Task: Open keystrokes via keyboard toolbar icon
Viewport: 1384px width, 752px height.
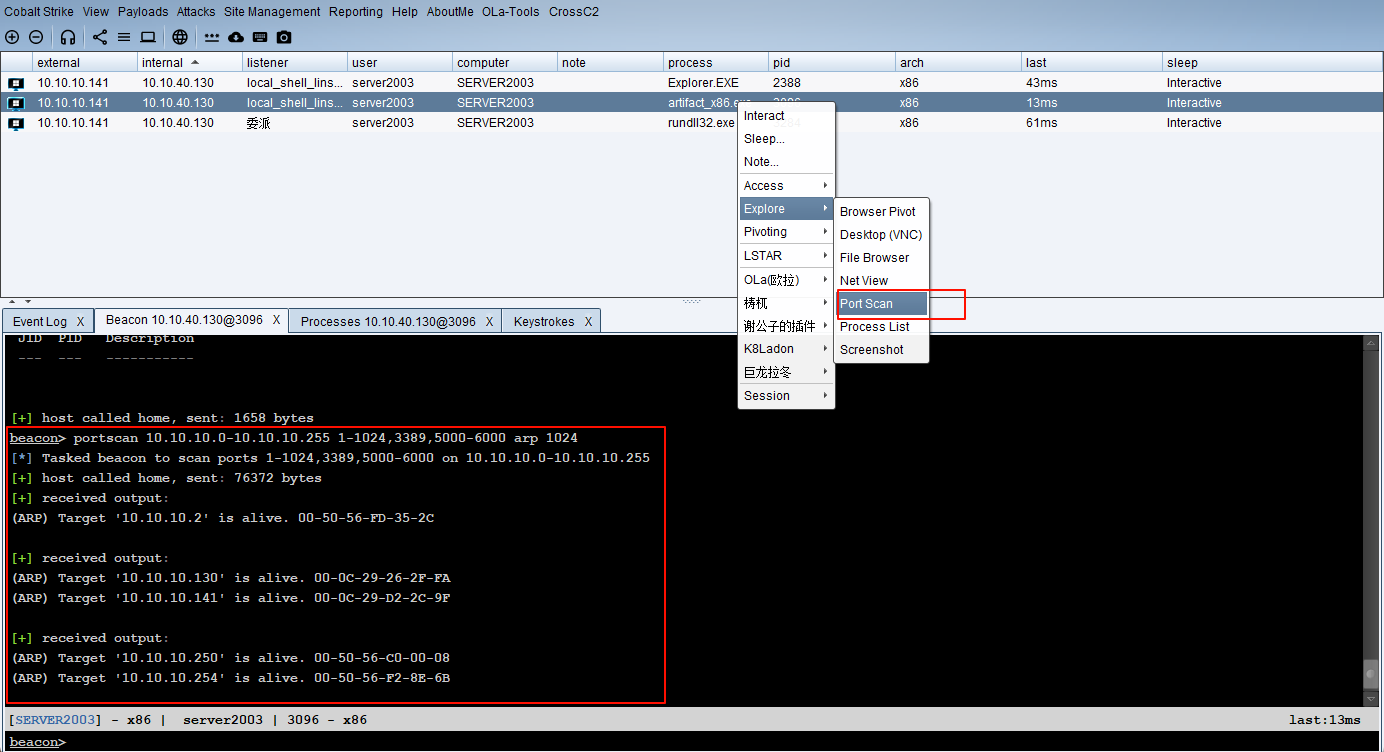Action: point(260,37)
